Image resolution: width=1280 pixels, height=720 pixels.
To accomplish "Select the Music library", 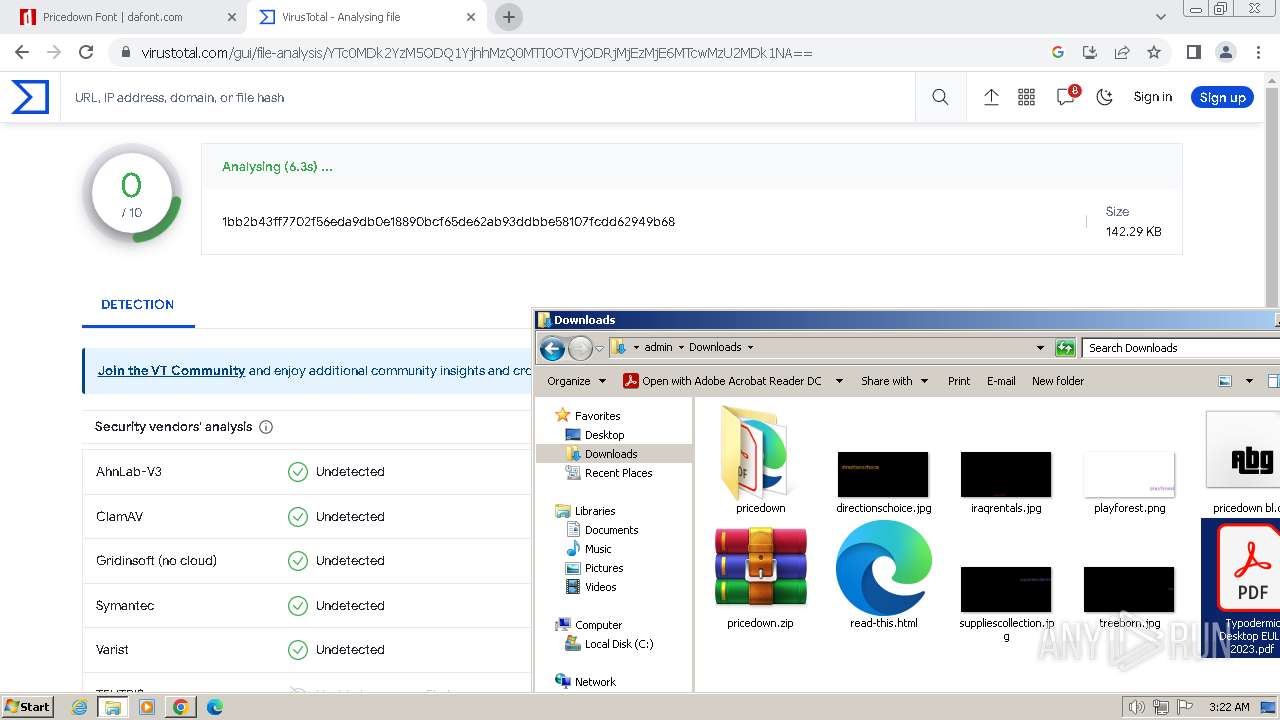I will pyautogui.click(x=598, y=549).
